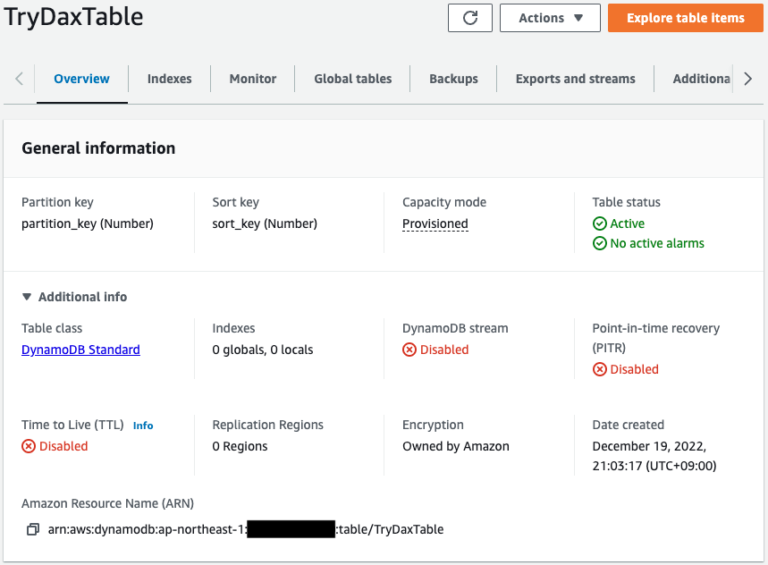768x565 pixels.
Task: Click the No active alarms check icon
Action: pos(599,243)
